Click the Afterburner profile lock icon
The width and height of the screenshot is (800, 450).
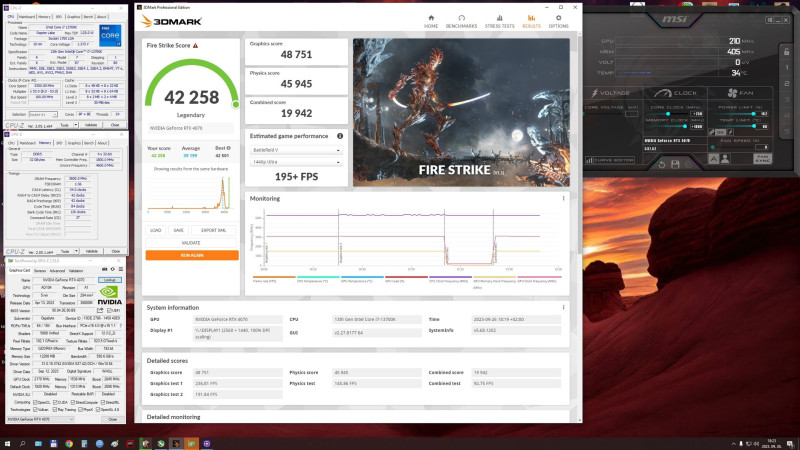[786, 52]
